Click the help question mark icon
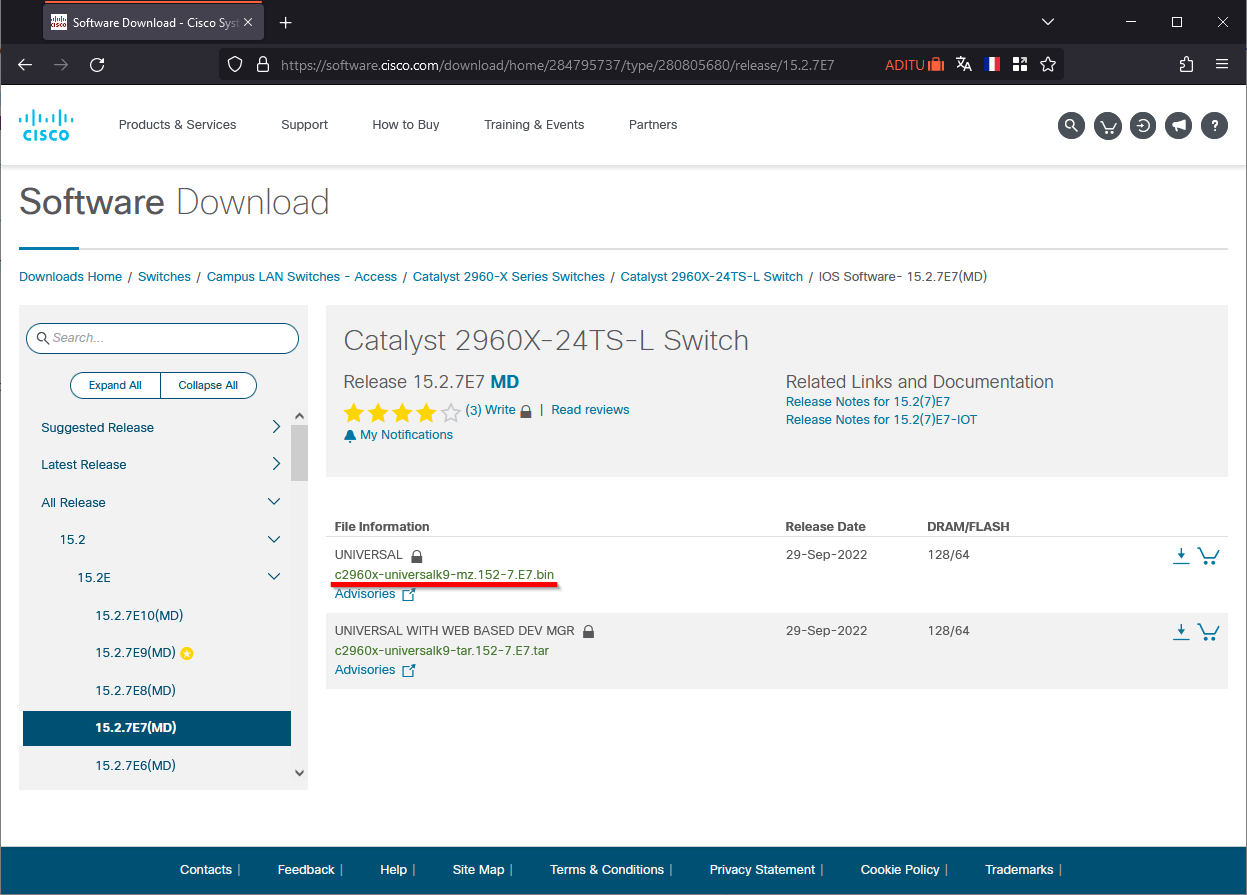1247x895 pixels. pos(1214,125)
